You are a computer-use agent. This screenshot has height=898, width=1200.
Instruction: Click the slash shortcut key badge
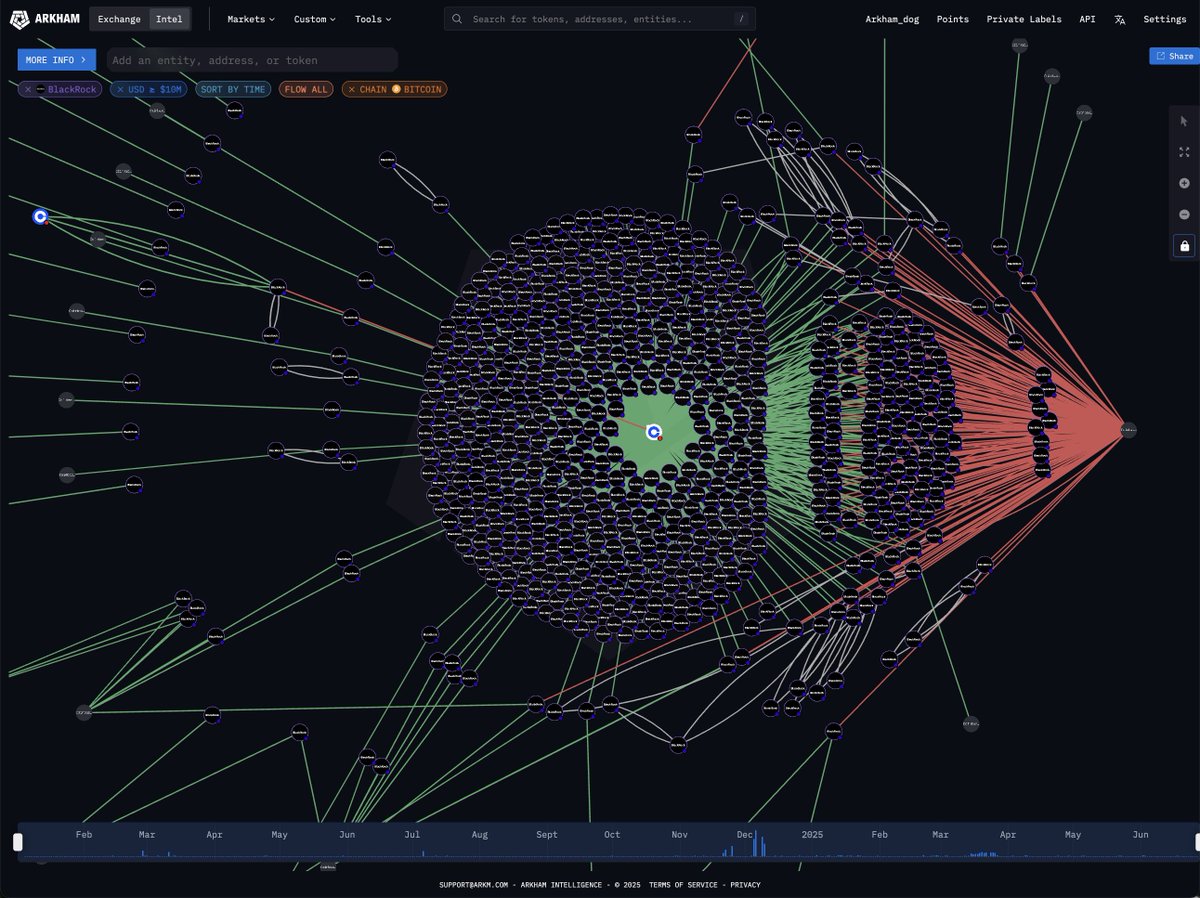point(740,19)
